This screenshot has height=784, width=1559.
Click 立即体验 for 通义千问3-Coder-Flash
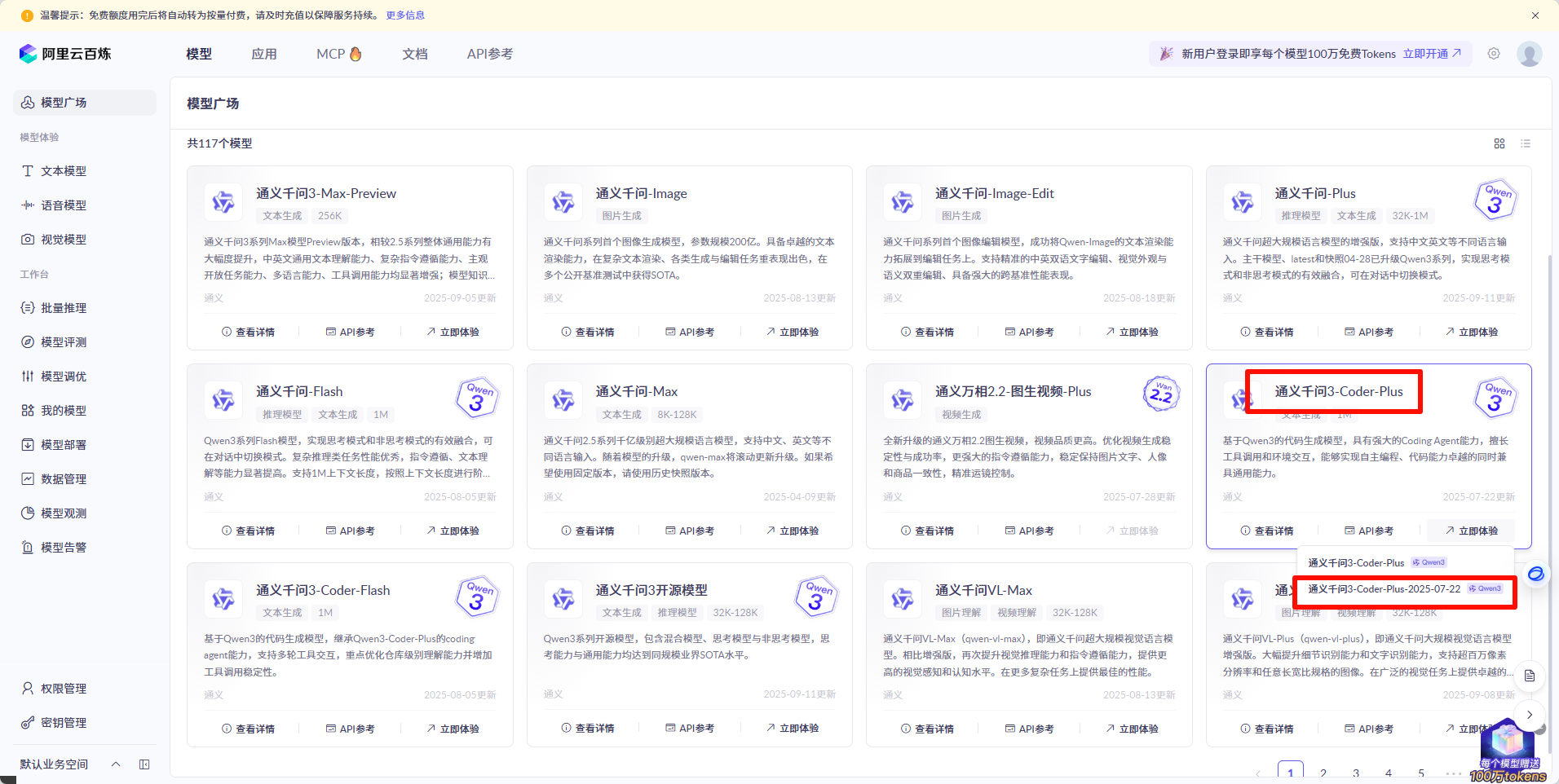(x=453, y=729)
